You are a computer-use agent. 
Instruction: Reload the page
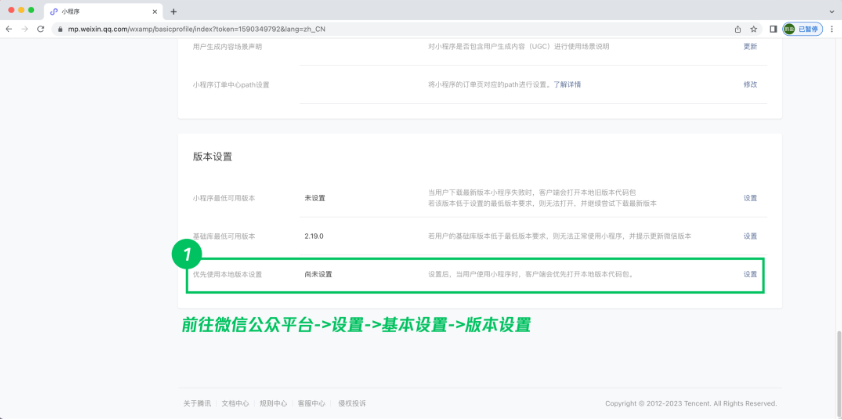(40, 29)
